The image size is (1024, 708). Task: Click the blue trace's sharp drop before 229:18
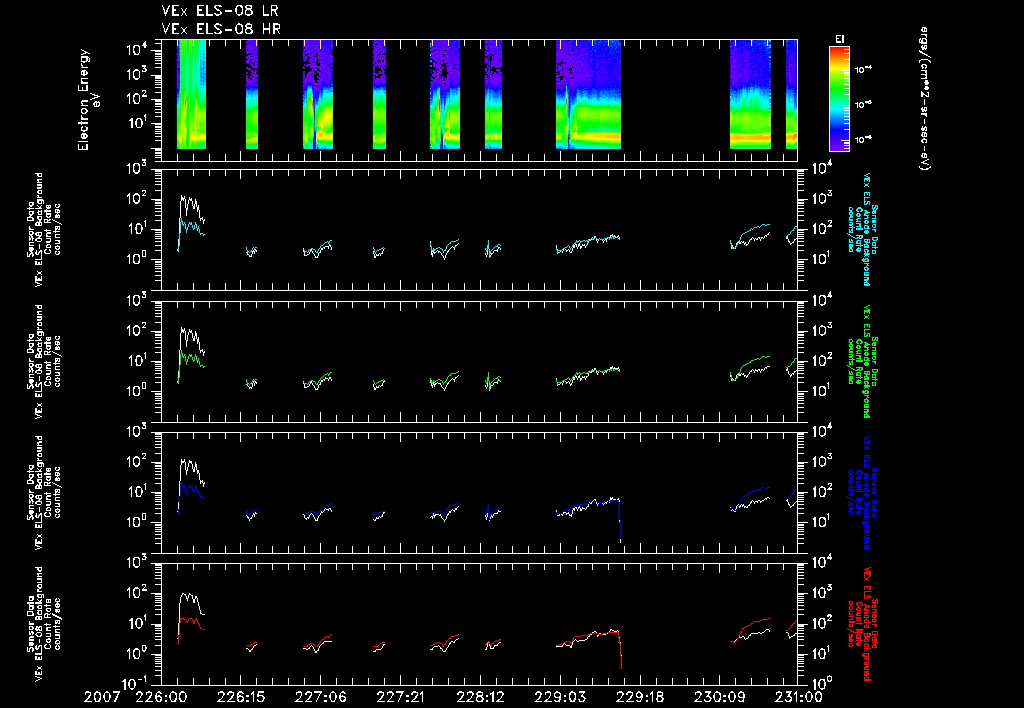click(x=620, y=521)
